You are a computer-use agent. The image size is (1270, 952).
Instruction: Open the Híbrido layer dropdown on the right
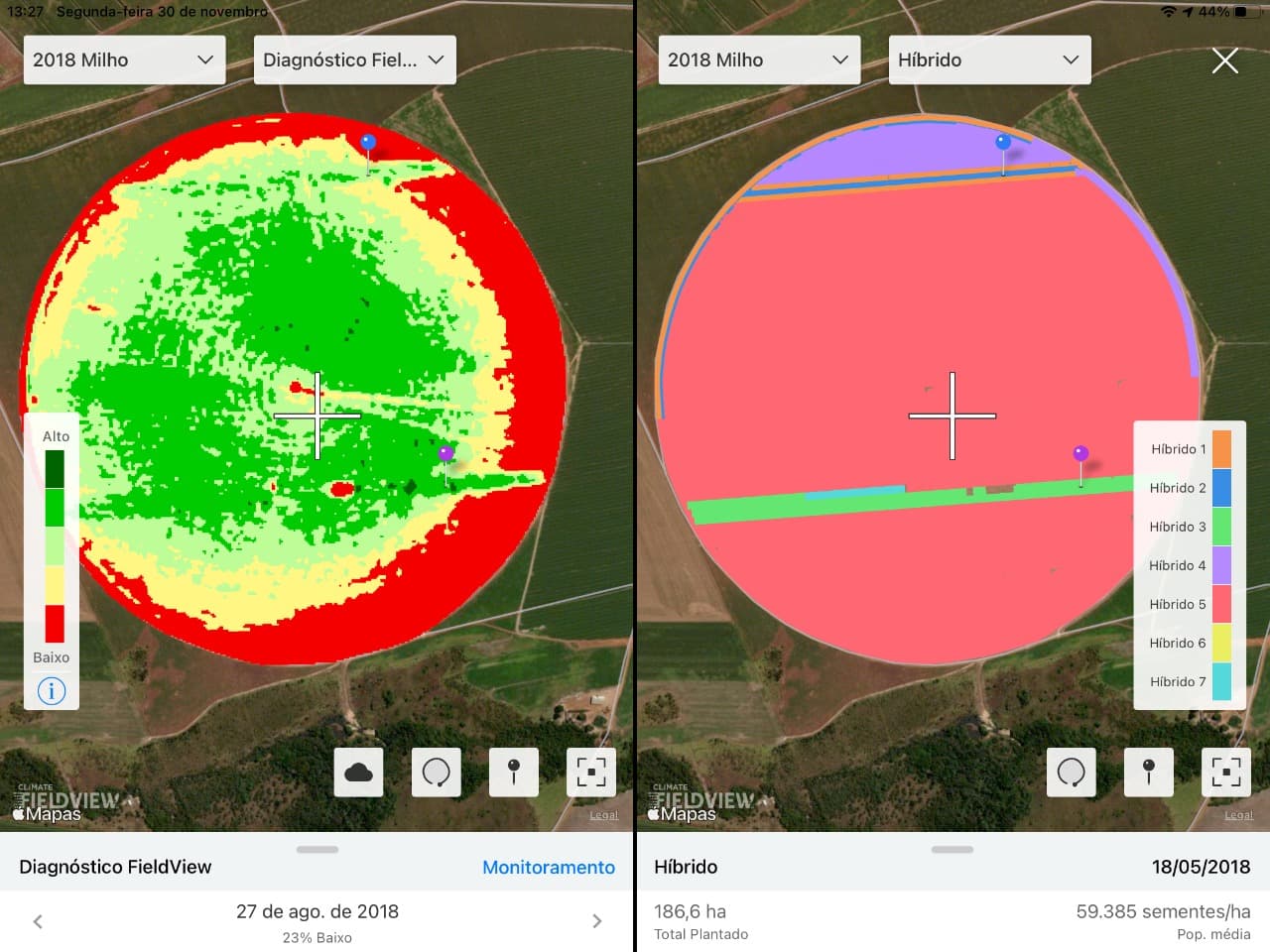coord(988,59)
